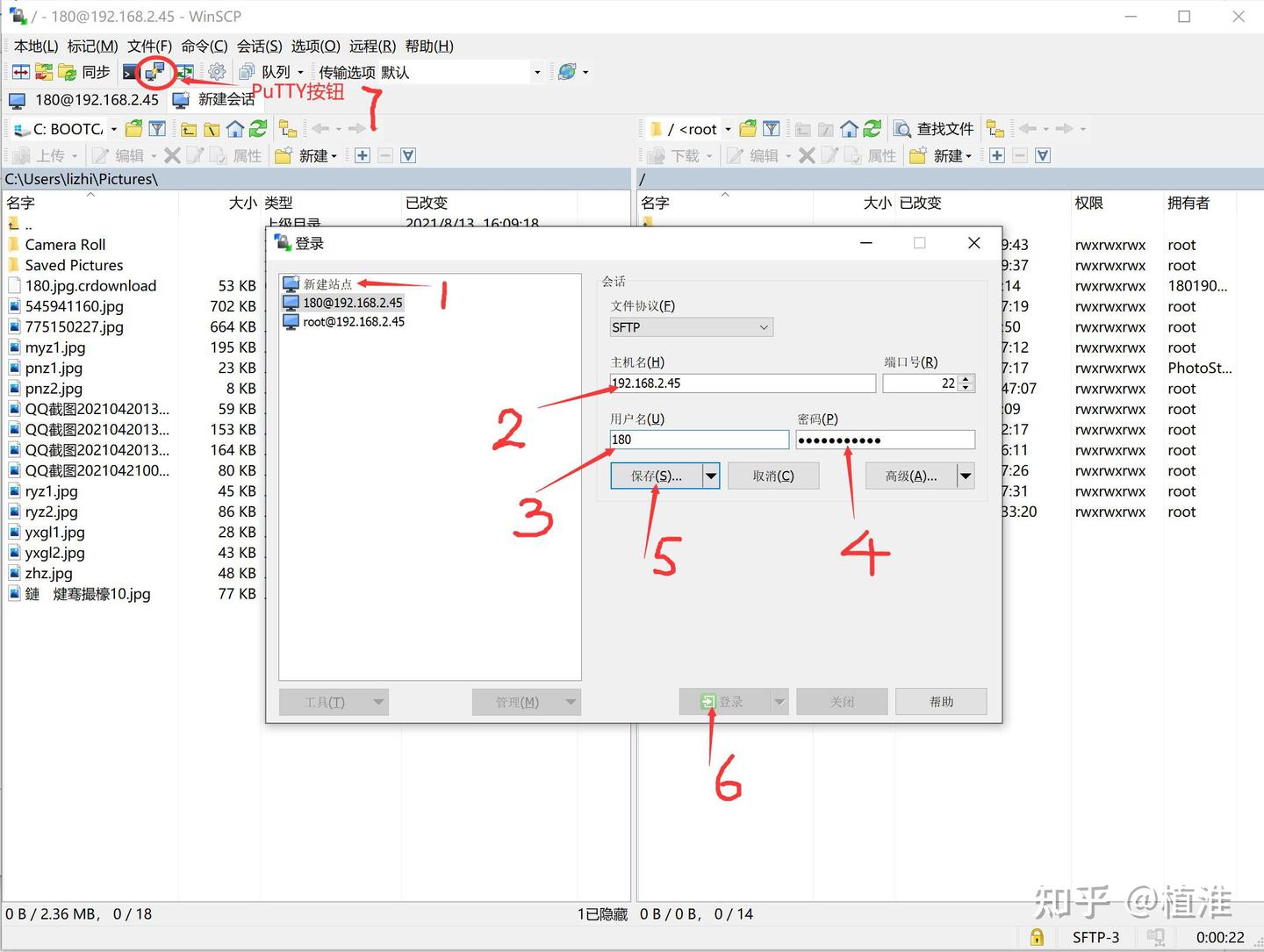Click the 主机名 host name field
This screenshot has width=1264, height=952.
(x=743, y=383)
